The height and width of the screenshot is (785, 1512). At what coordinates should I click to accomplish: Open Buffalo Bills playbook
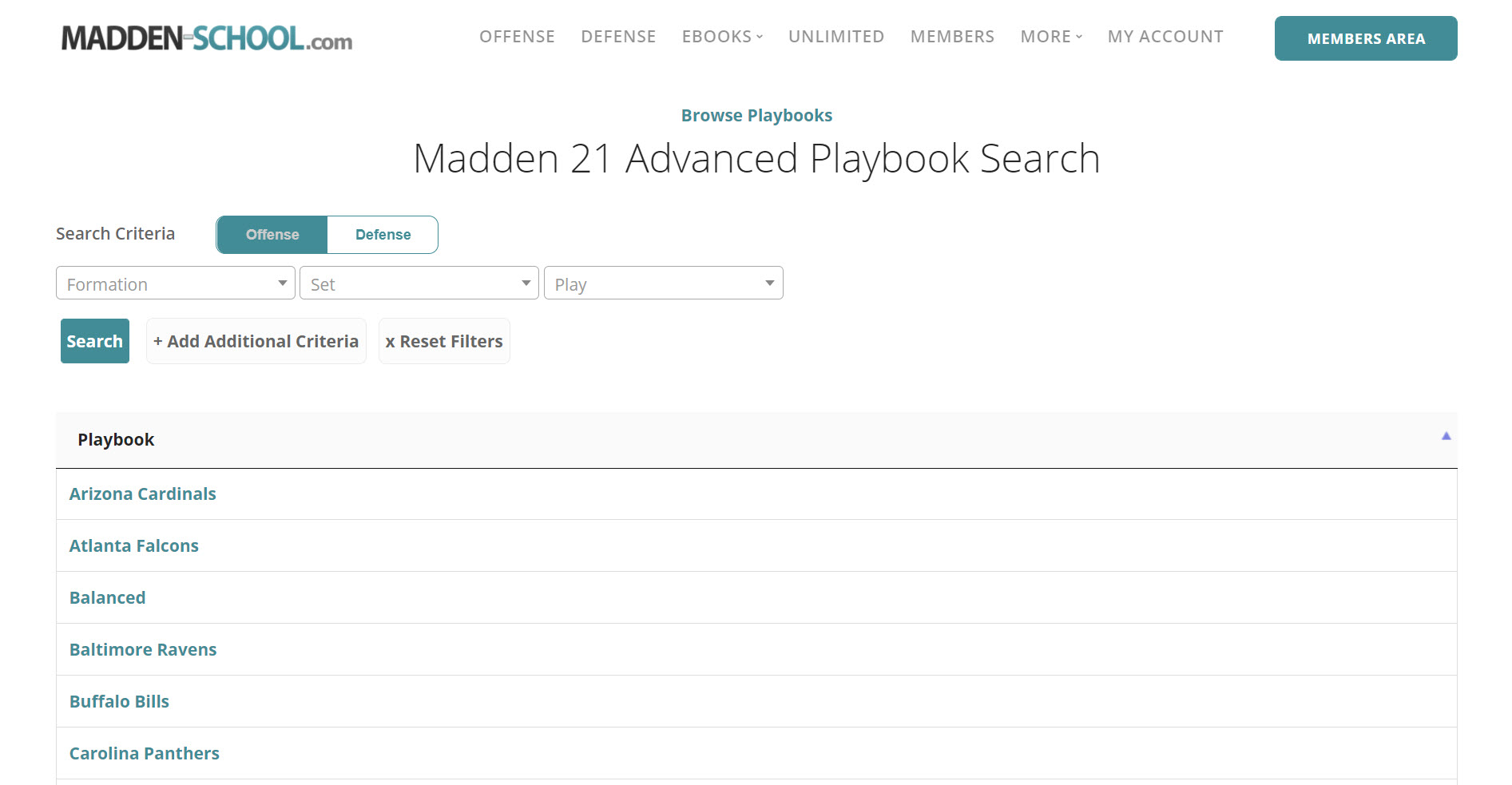120,702
